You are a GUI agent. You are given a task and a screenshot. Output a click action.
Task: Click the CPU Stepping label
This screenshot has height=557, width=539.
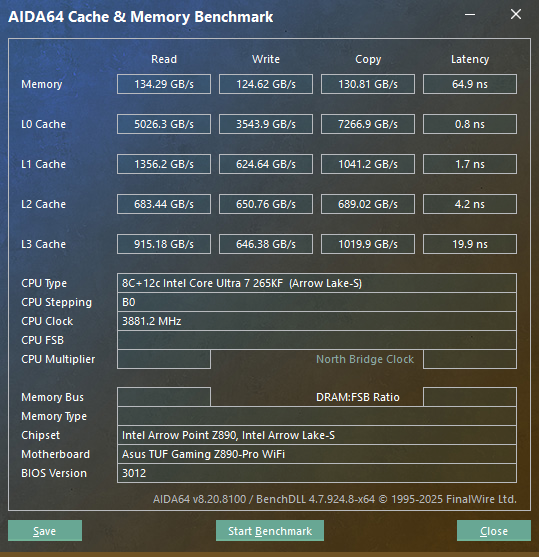point(56,303)
